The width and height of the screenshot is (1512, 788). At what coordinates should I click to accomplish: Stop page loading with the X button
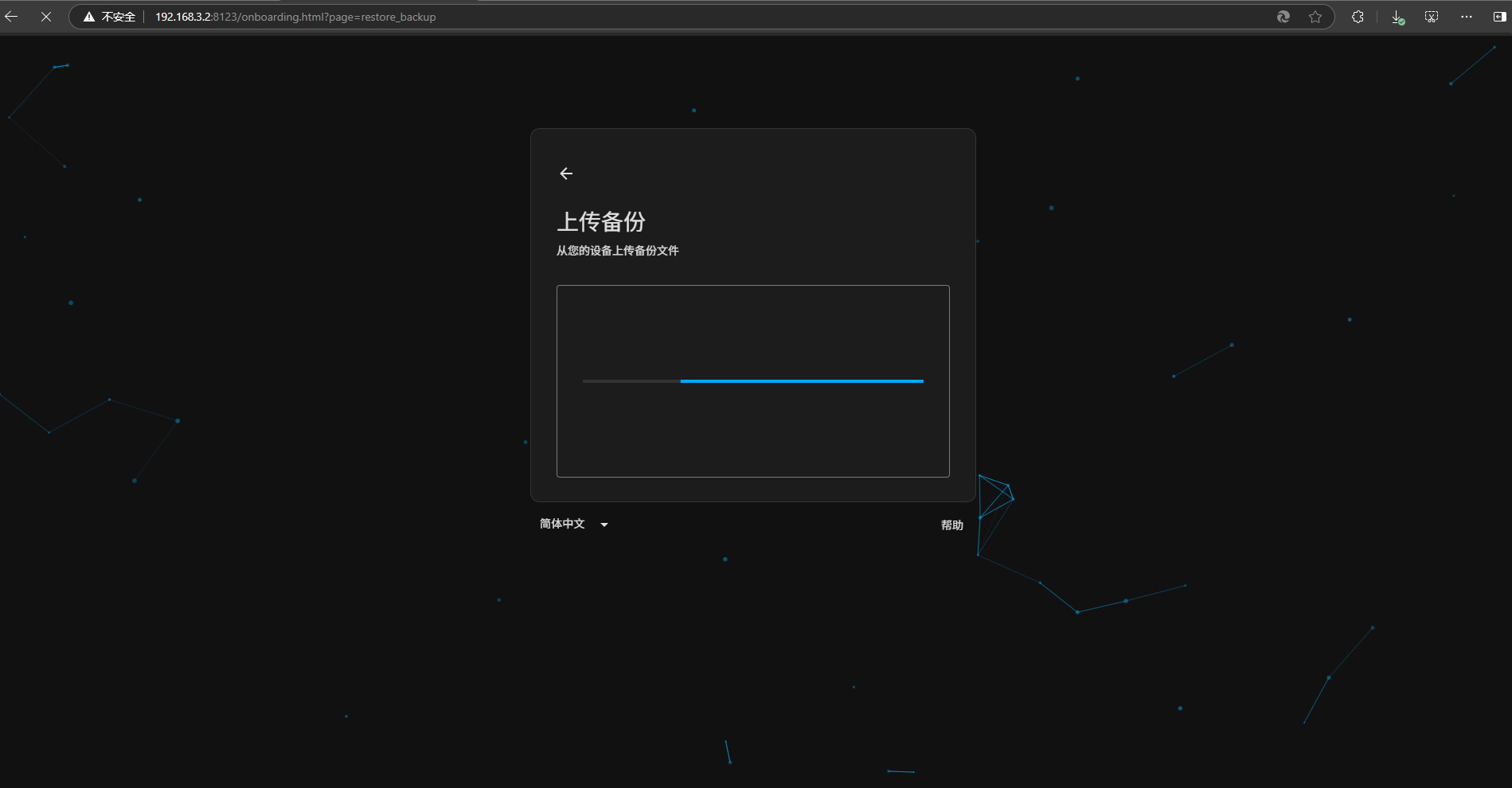46,17
